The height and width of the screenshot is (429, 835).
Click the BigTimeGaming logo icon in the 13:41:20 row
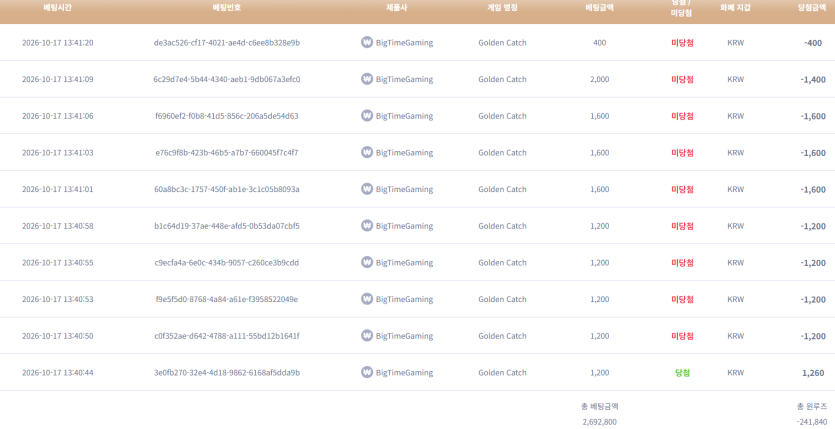pyautogui.click(x=367, y=43)
